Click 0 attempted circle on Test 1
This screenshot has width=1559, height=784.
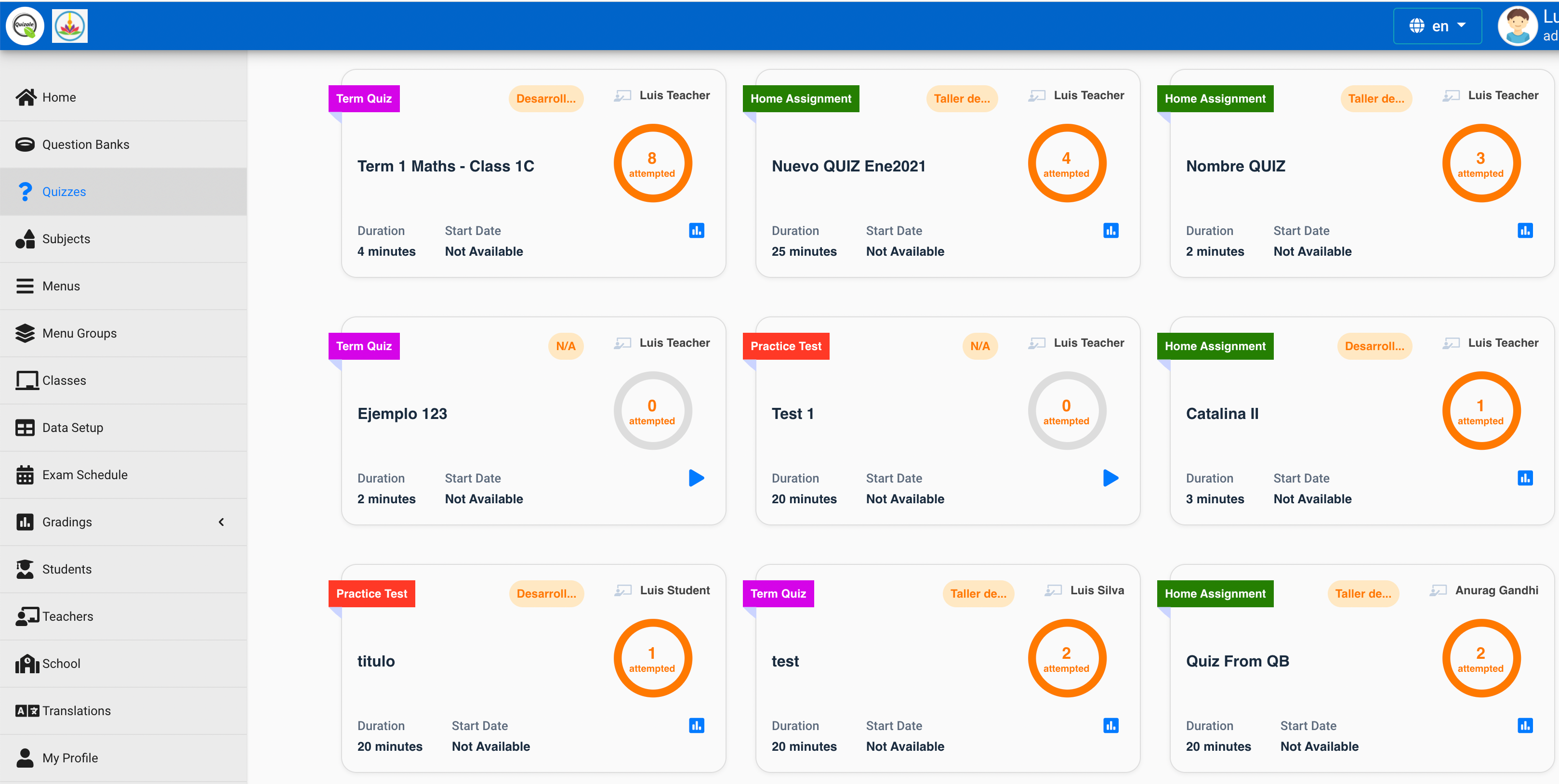click(x=1067, y=411)
